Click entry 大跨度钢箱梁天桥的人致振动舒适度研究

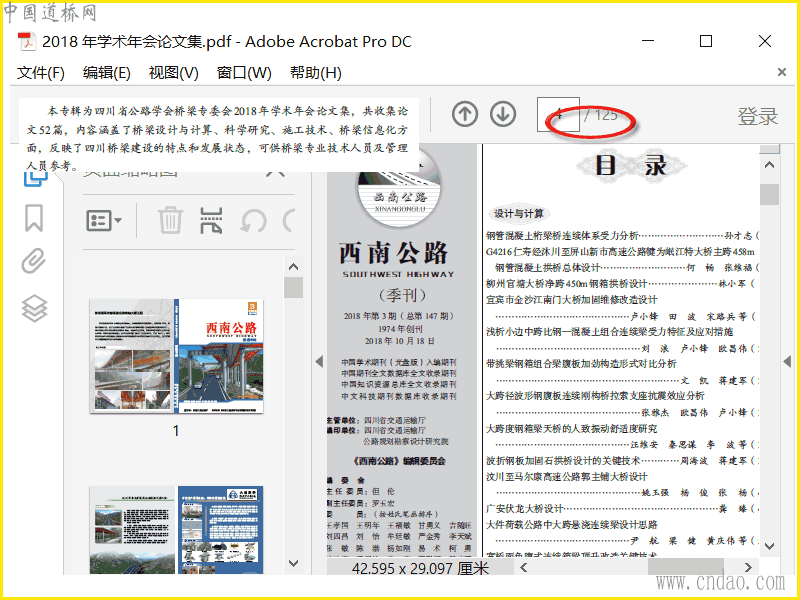(x=571, y=429)
